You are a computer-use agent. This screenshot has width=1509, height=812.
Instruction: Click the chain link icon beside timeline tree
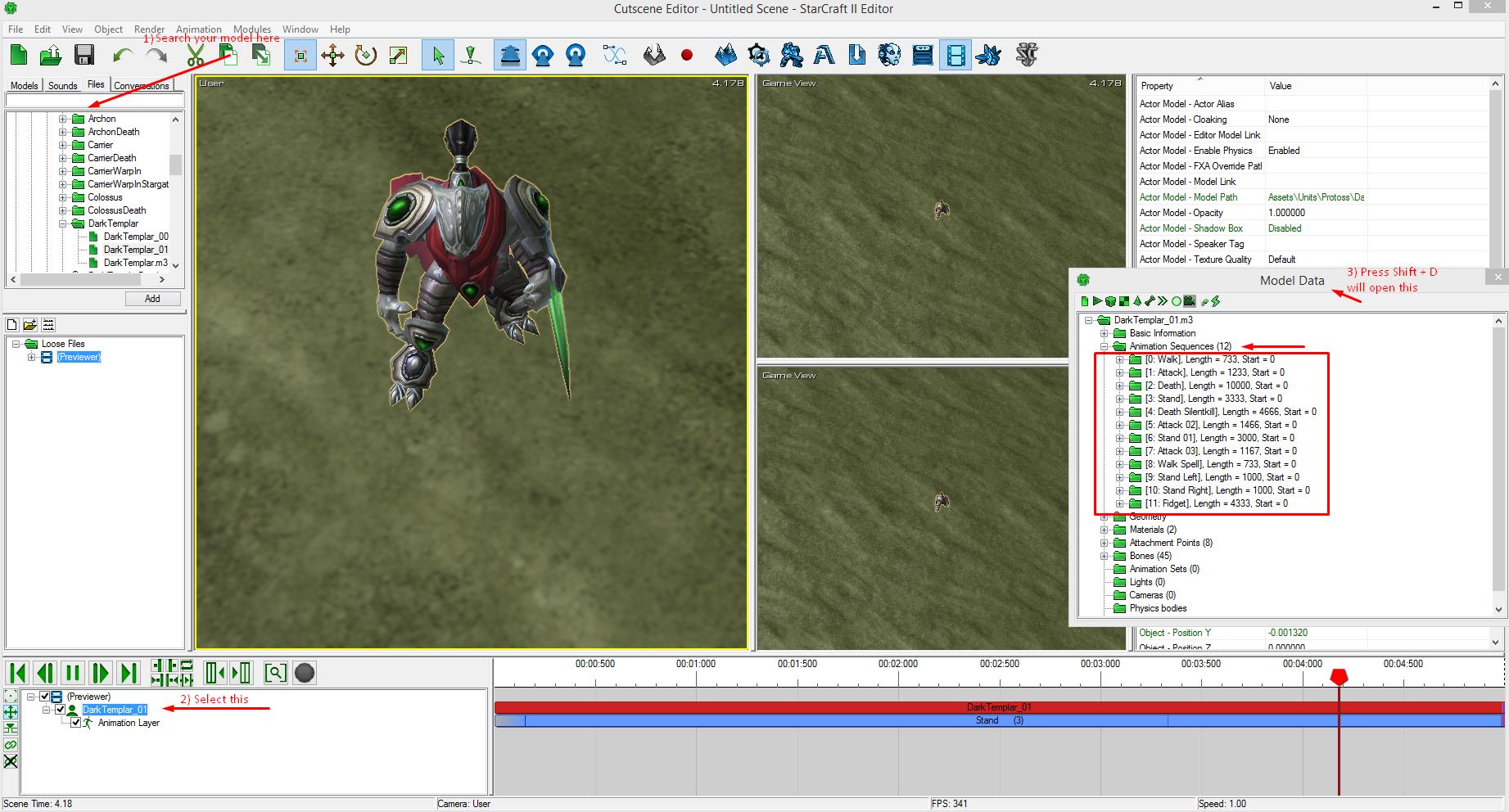point(11,745)
